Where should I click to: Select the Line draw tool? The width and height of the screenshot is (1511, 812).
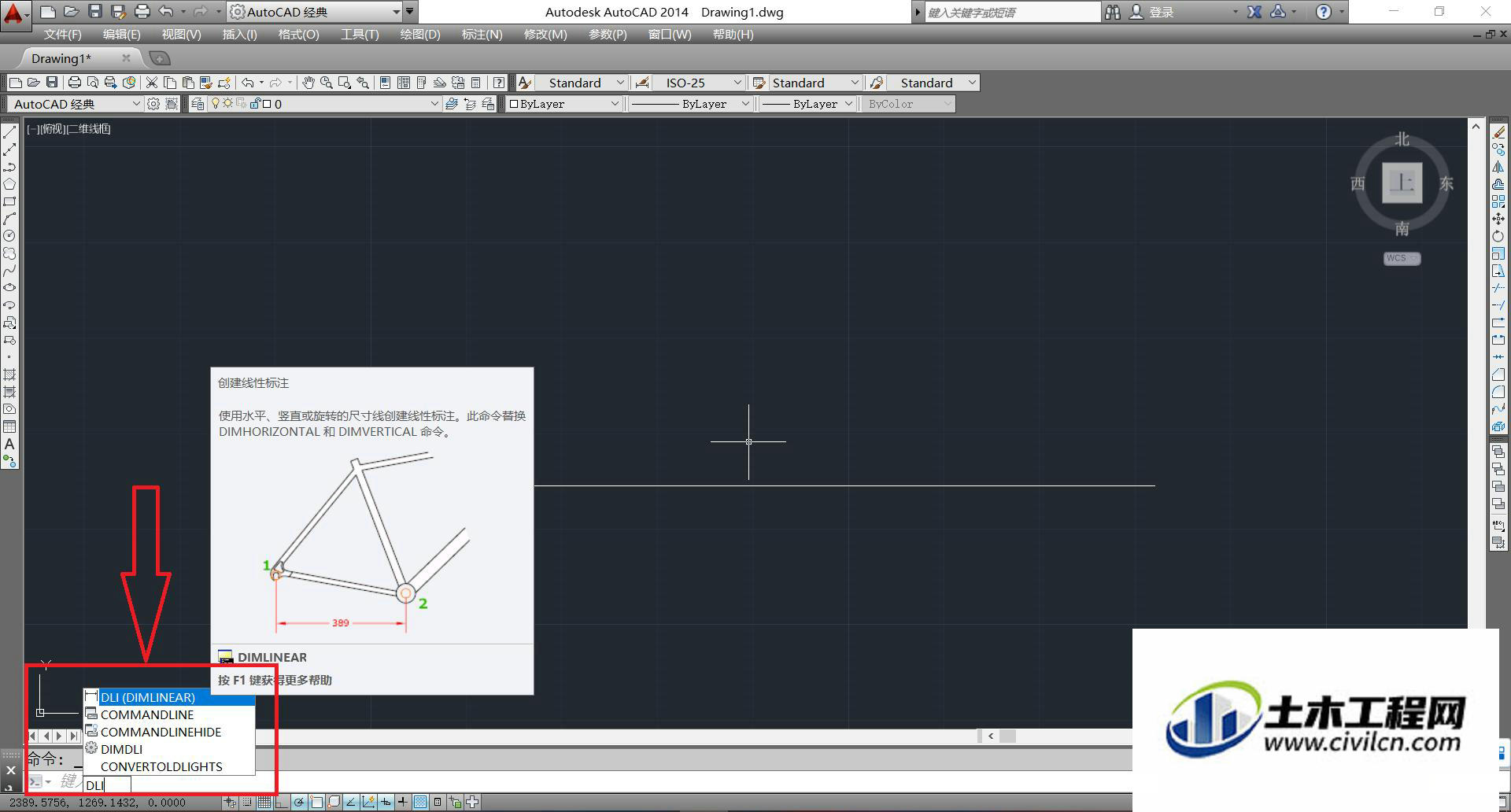point(9,132)
